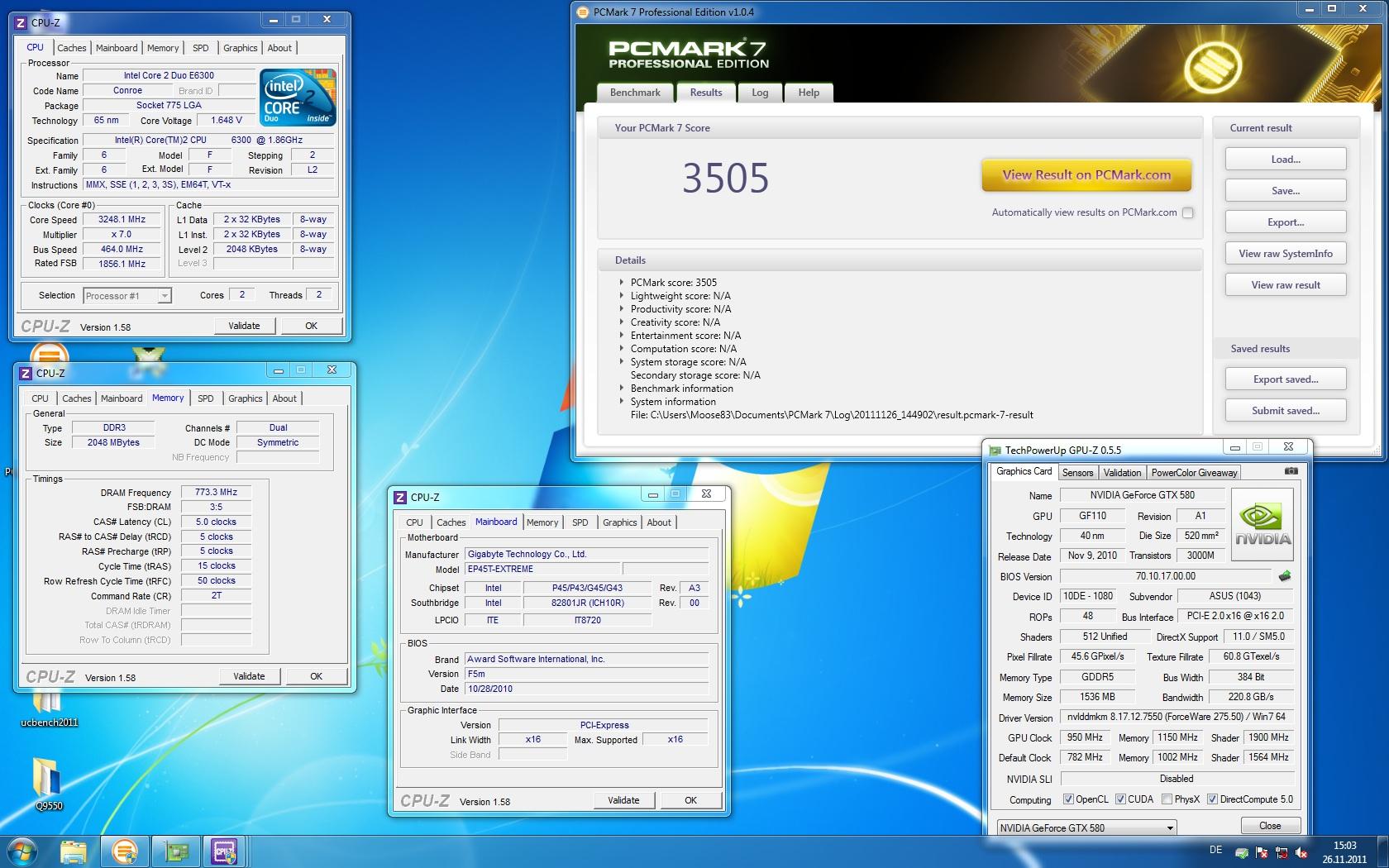This screenshot has width=1389, height=868.
Task: Toggle the CUDA checkbox in GPU-Z
Action: (1120, 799)
